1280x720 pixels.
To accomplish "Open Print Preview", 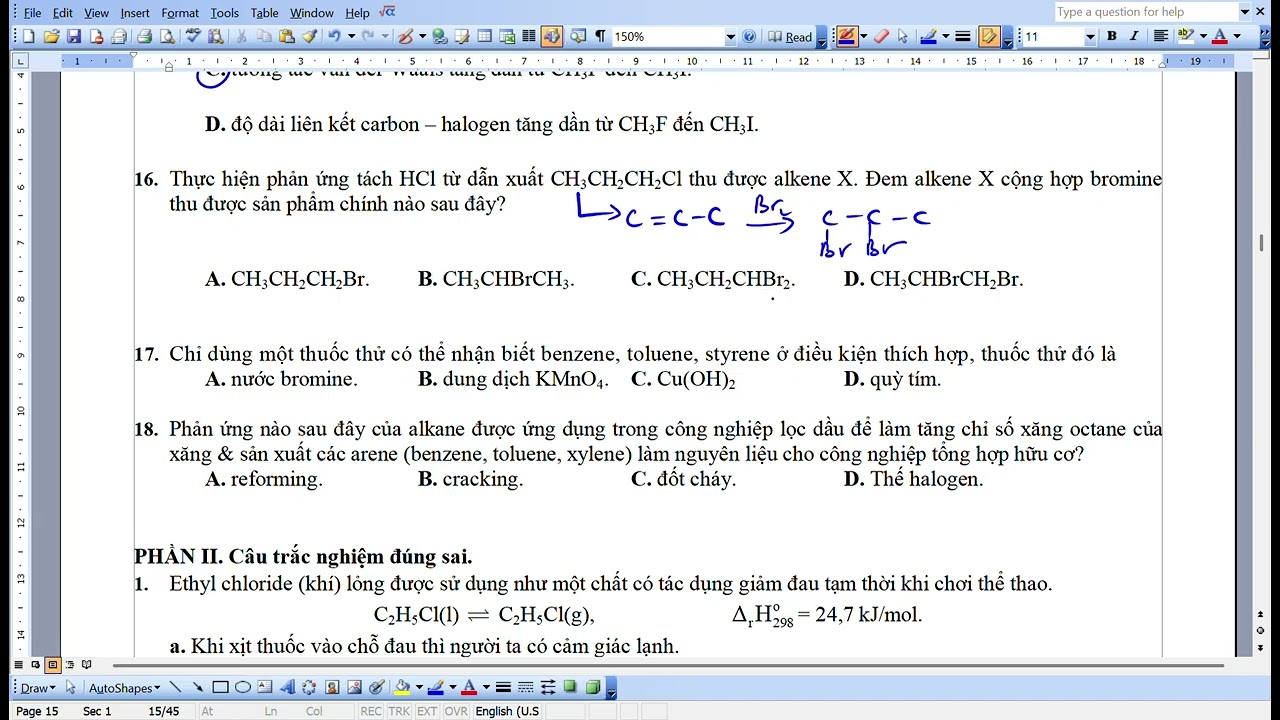I will 167,37.
